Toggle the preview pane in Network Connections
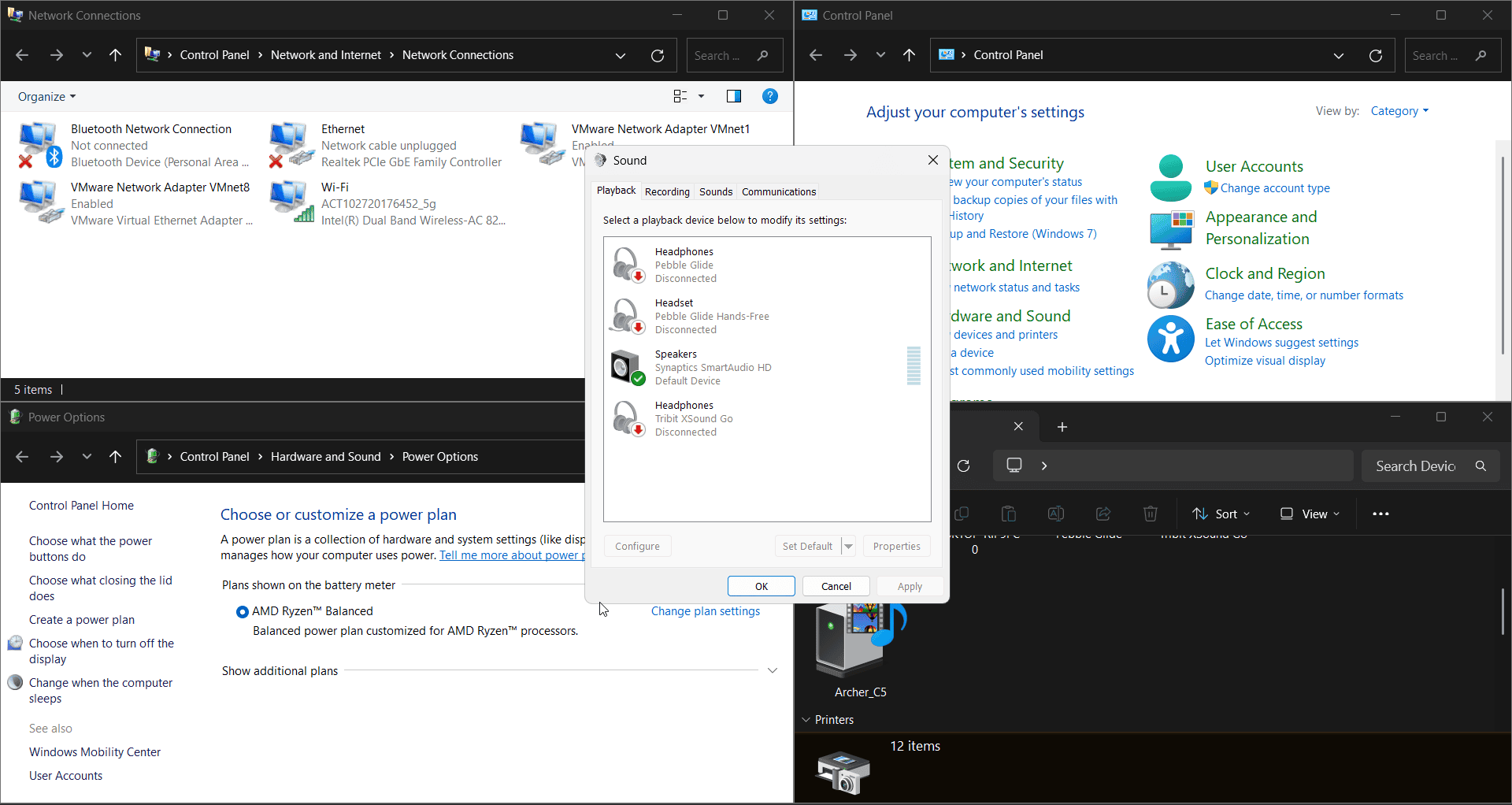This screenshot has height=805, width=1512. click(x=733, y=96)
